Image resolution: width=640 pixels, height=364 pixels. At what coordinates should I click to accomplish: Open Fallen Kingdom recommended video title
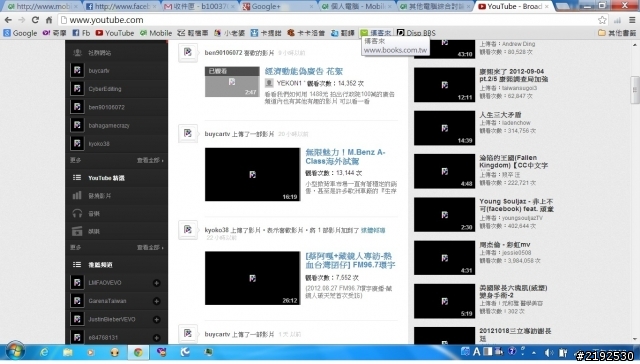coord(513,162)
